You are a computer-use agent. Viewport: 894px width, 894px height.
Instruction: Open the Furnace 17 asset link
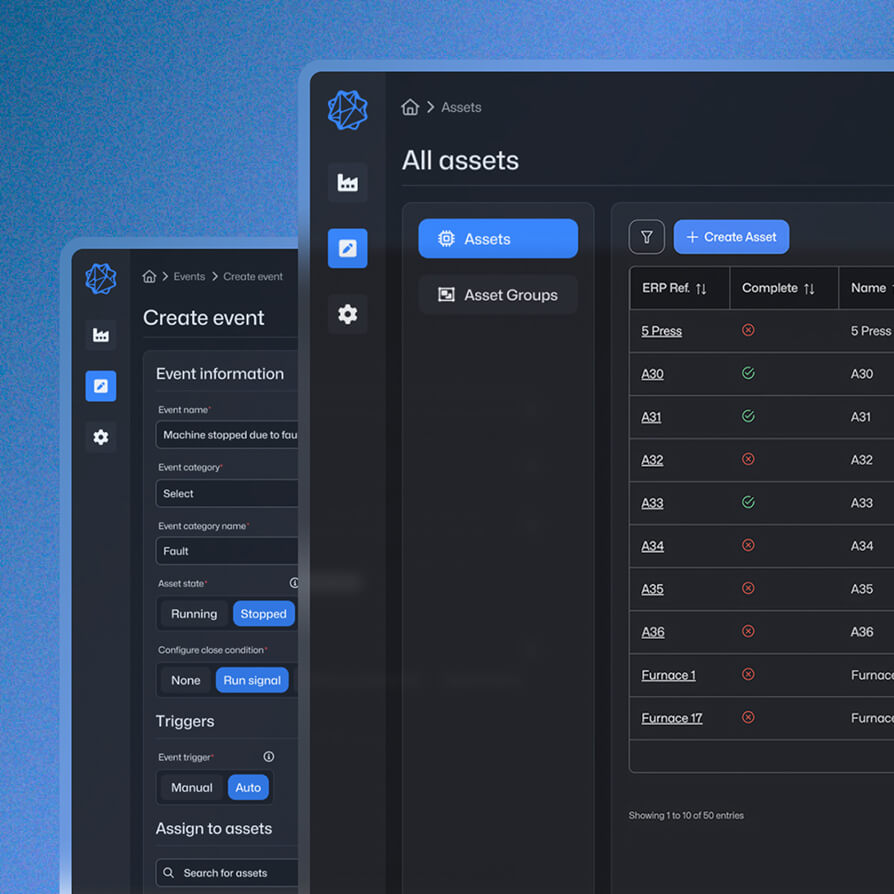tap(671, 718)
